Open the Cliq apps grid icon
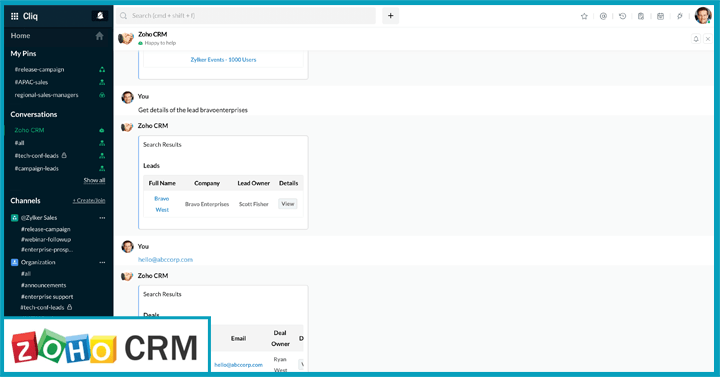 (14, 16)
